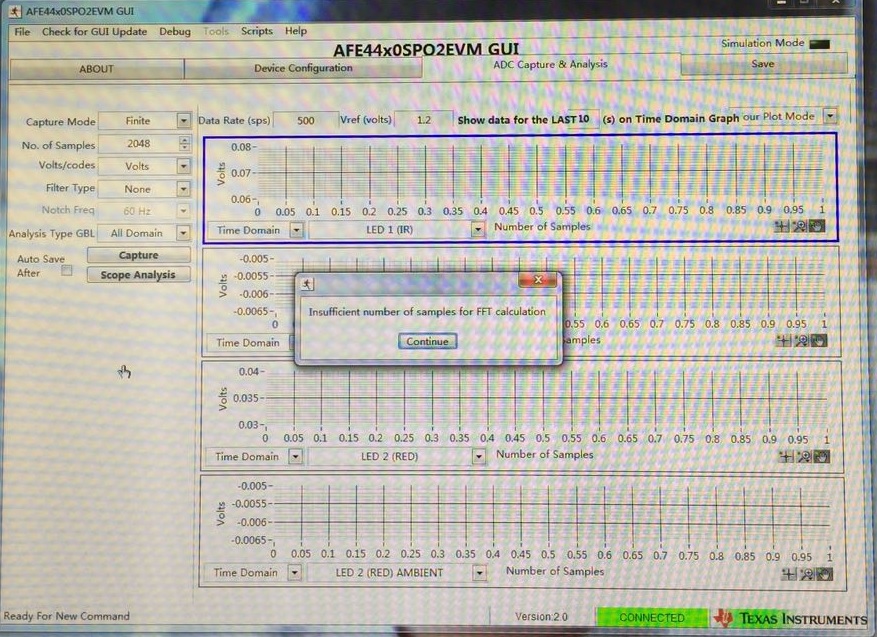Click the Capture button

click(x=138, y=255)
